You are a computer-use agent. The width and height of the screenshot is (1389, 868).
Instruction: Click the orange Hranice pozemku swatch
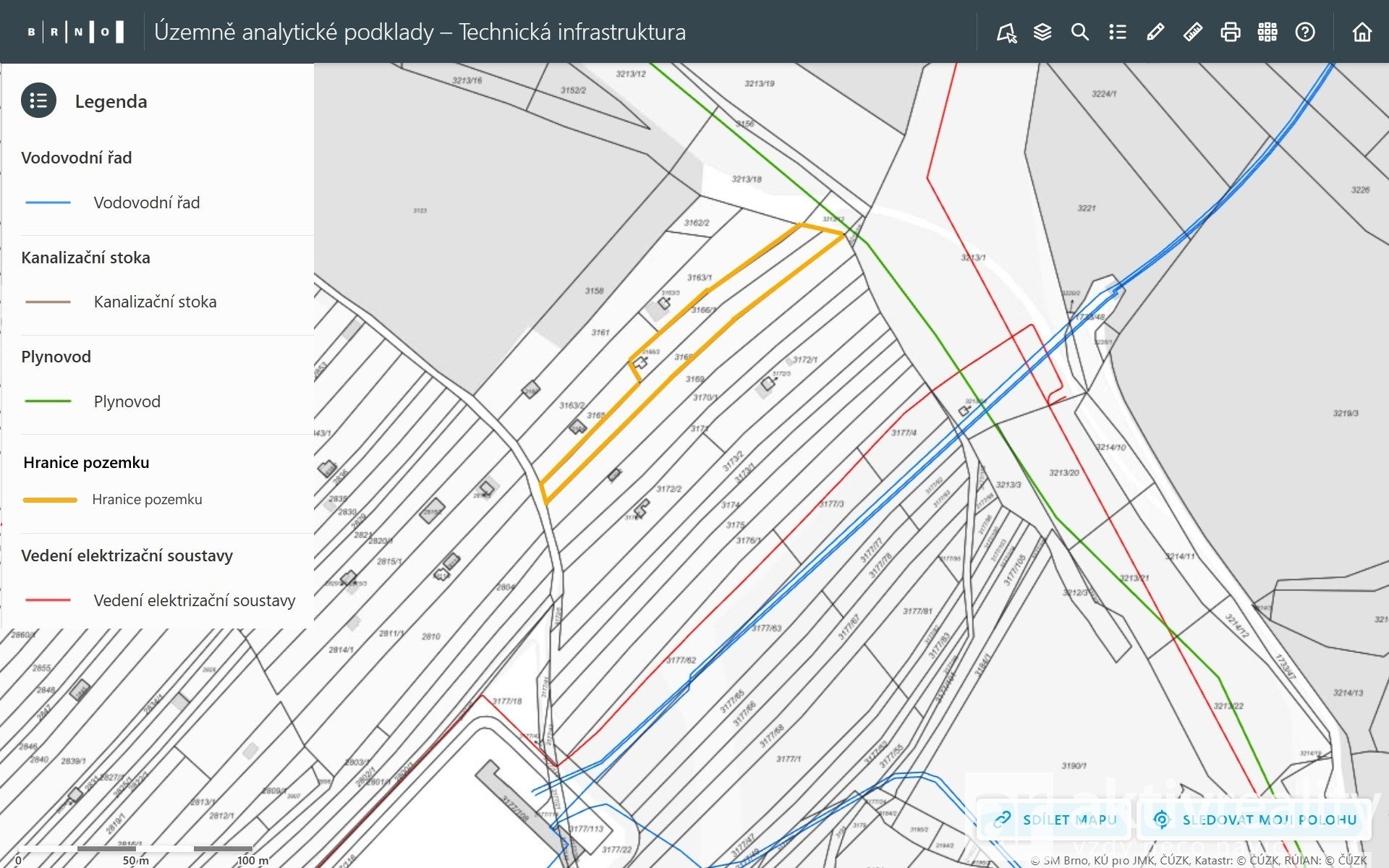click(x=50, y=500)
